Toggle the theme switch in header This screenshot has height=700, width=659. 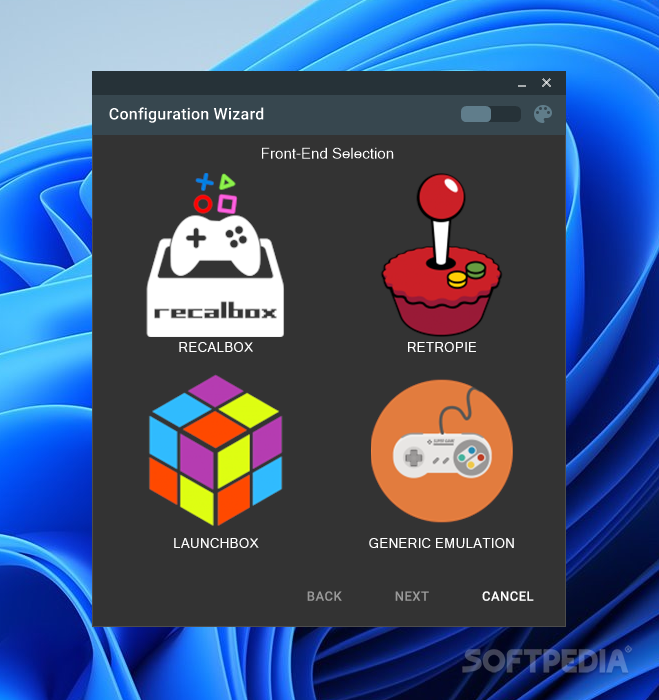pos(491,114)
